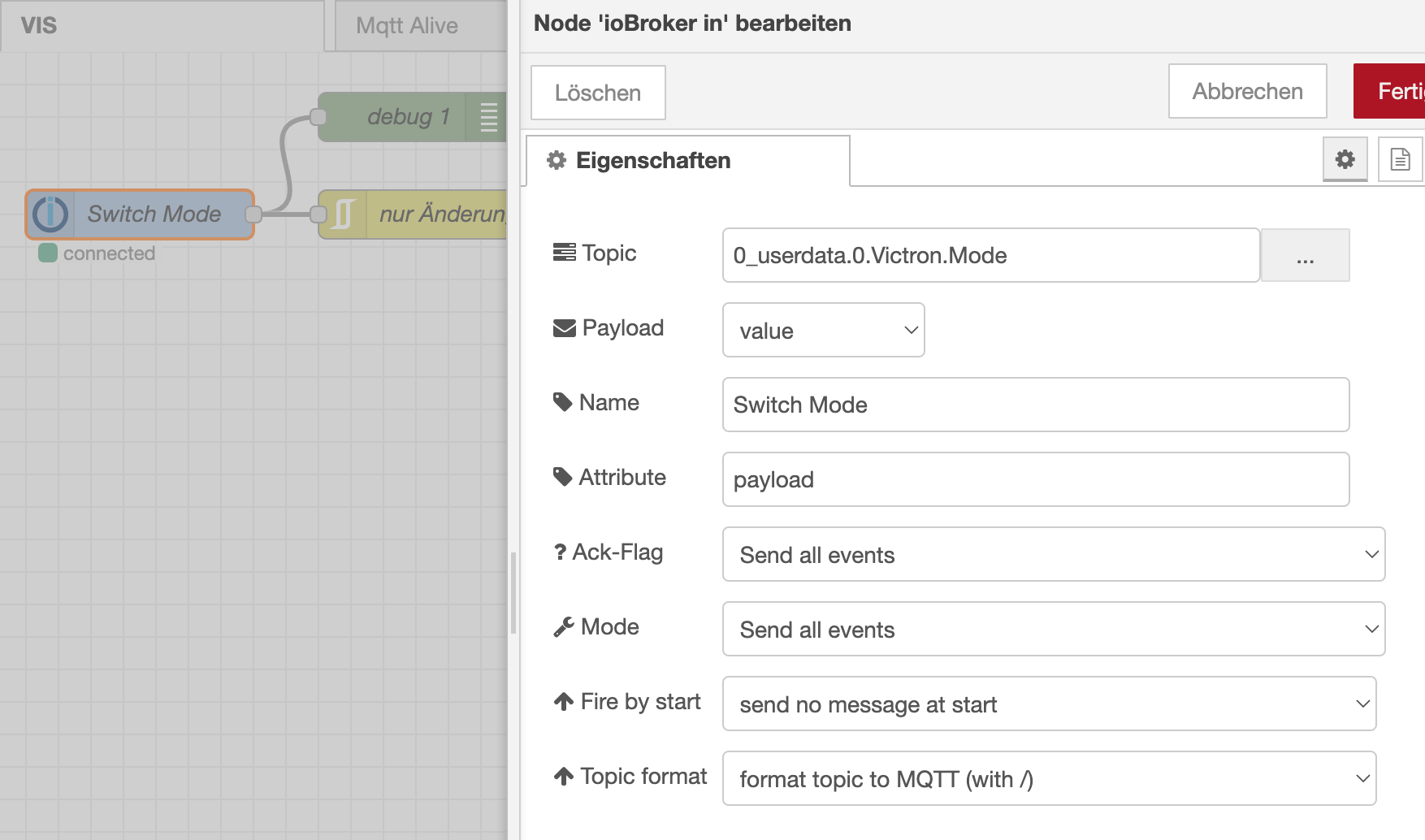Click the nur Änderung filter node icon

tap(343, 214)
